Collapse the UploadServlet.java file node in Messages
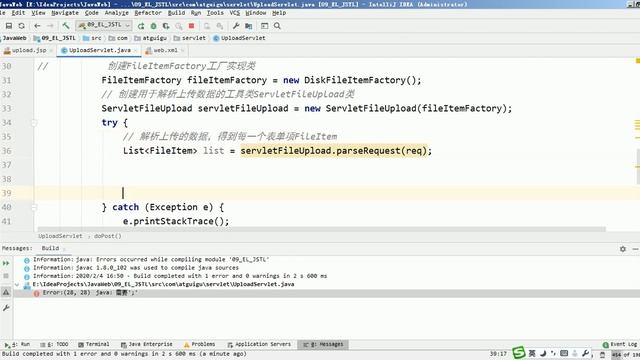This screenshot has width=640, height=360. pos(17,284)
